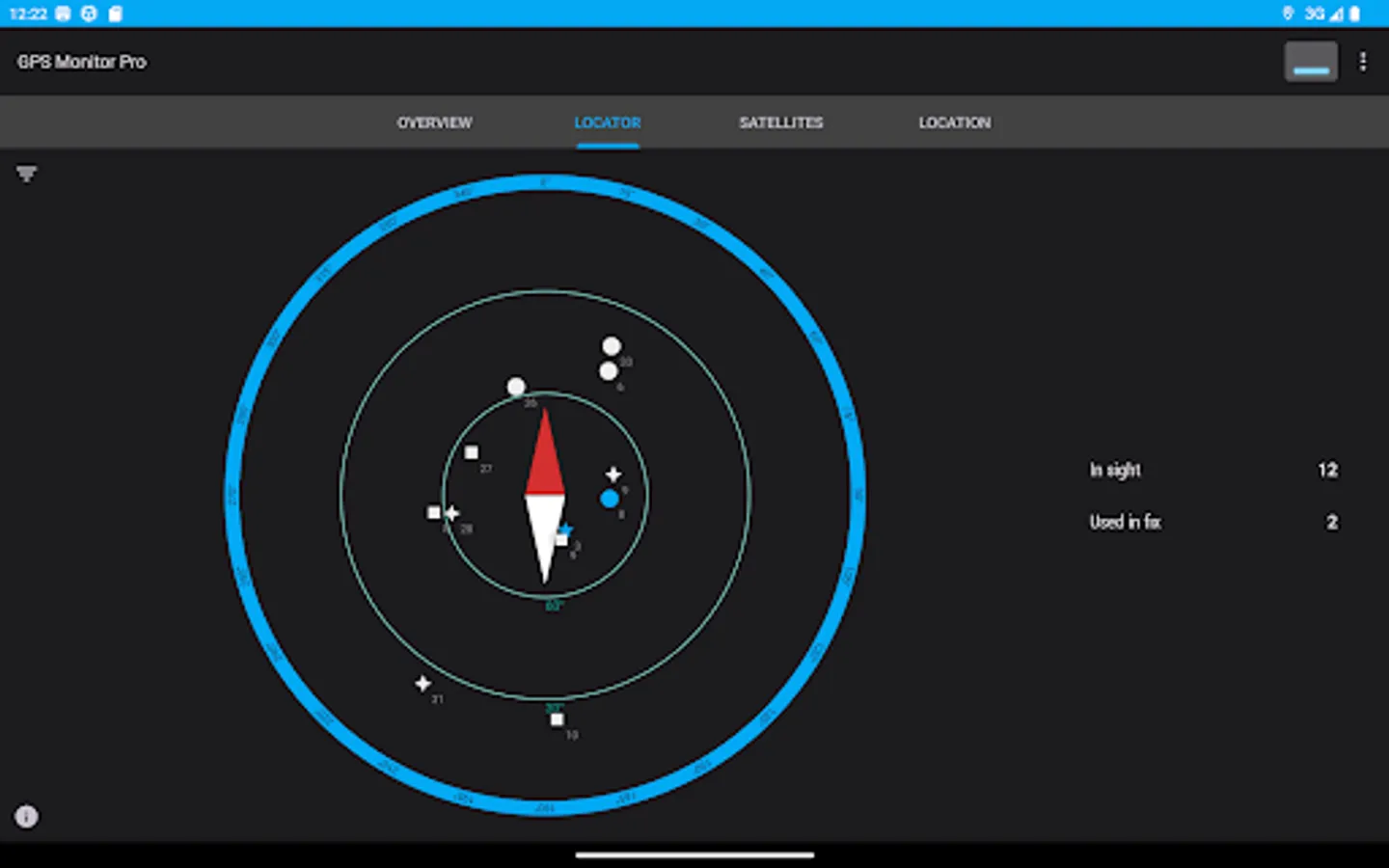The height and width of the screenshot is (868, 1389).
Task: Switch to the Overview tab
Action: [x=435, y=122]
